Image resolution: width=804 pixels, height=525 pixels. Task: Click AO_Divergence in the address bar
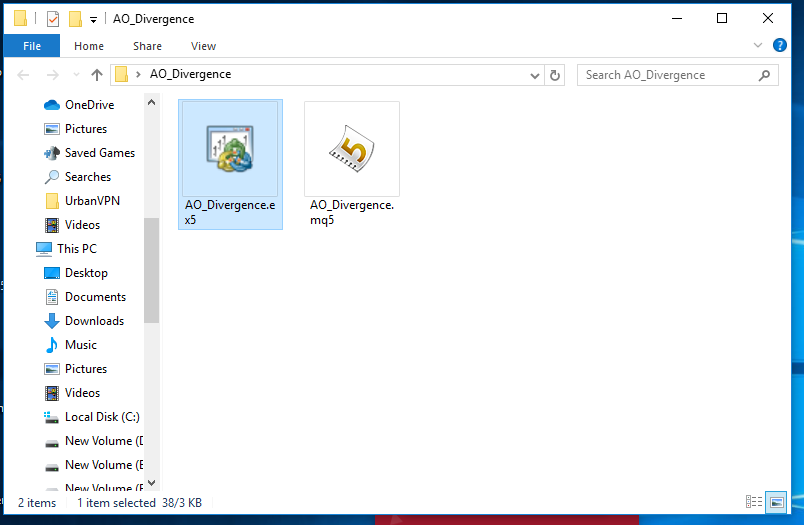point(190,74)
